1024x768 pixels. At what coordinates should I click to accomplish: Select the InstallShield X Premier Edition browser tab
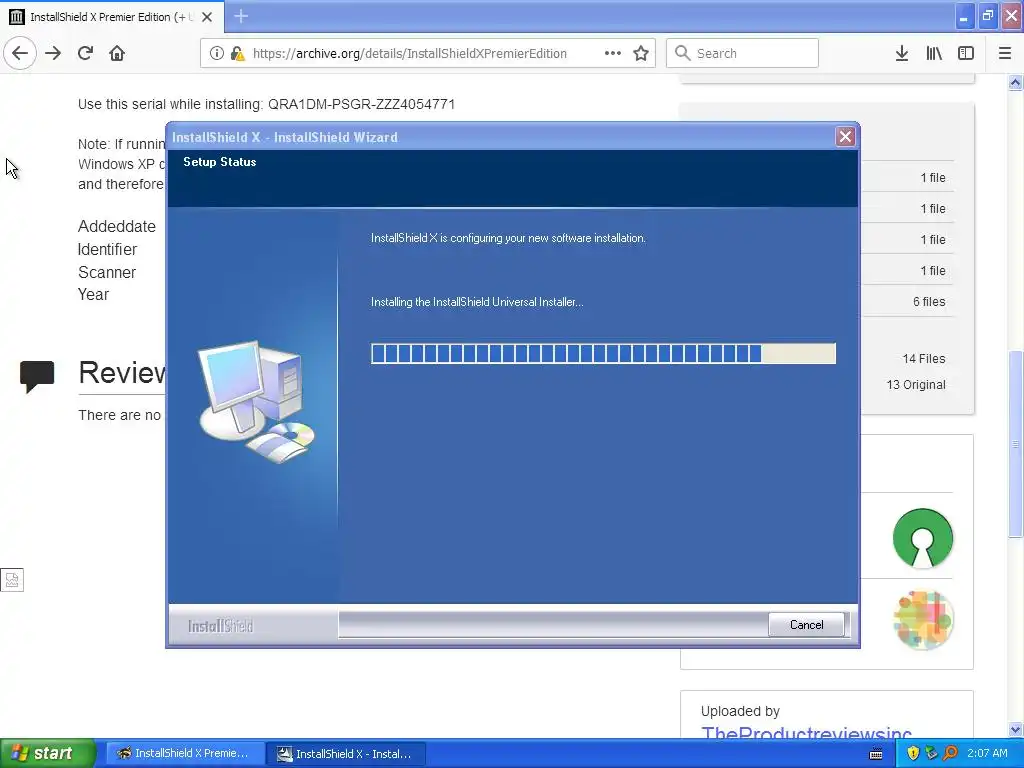[112, 17]
